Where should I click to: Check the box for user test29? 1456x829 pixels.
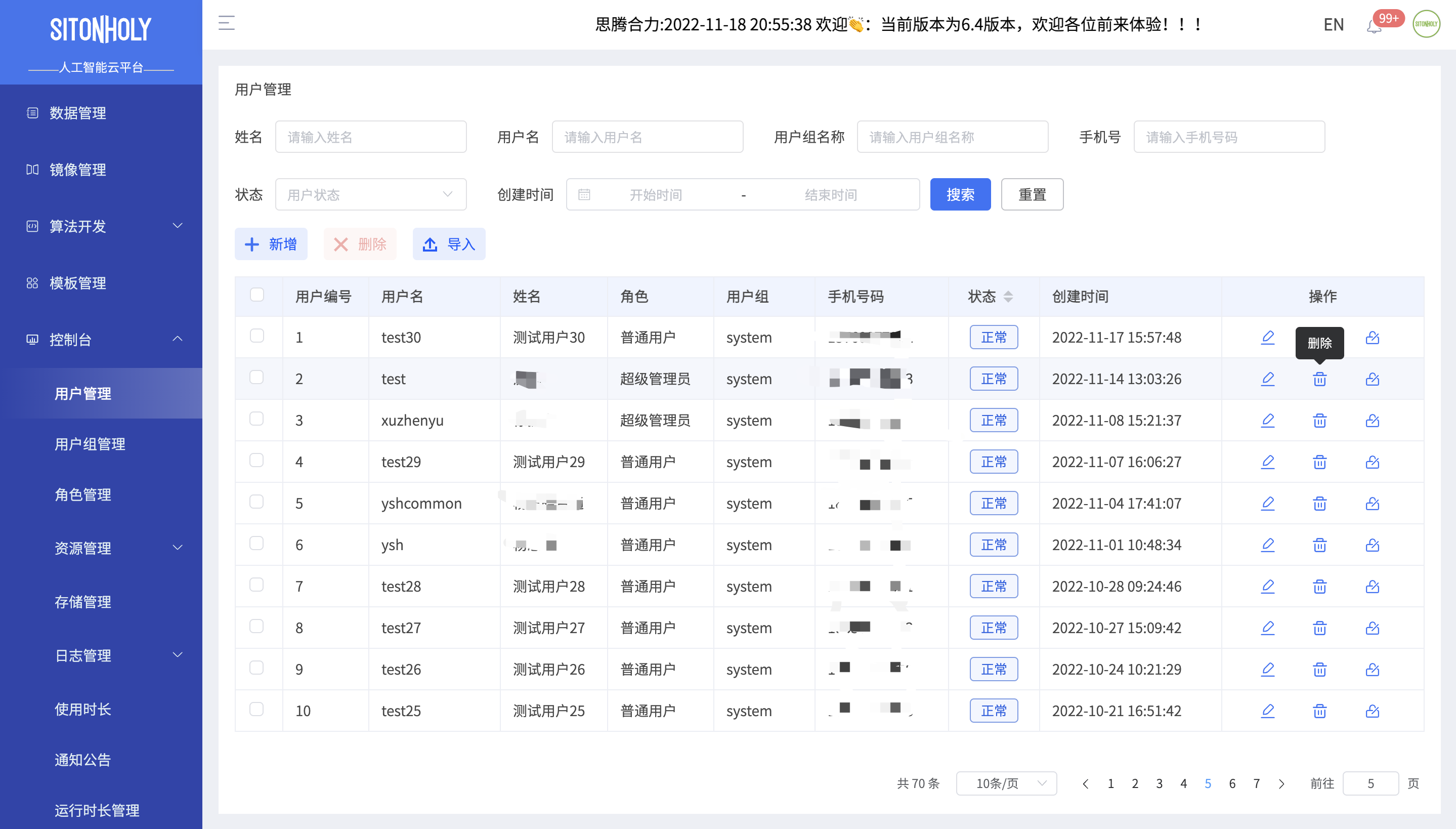[x=256, y=460]
